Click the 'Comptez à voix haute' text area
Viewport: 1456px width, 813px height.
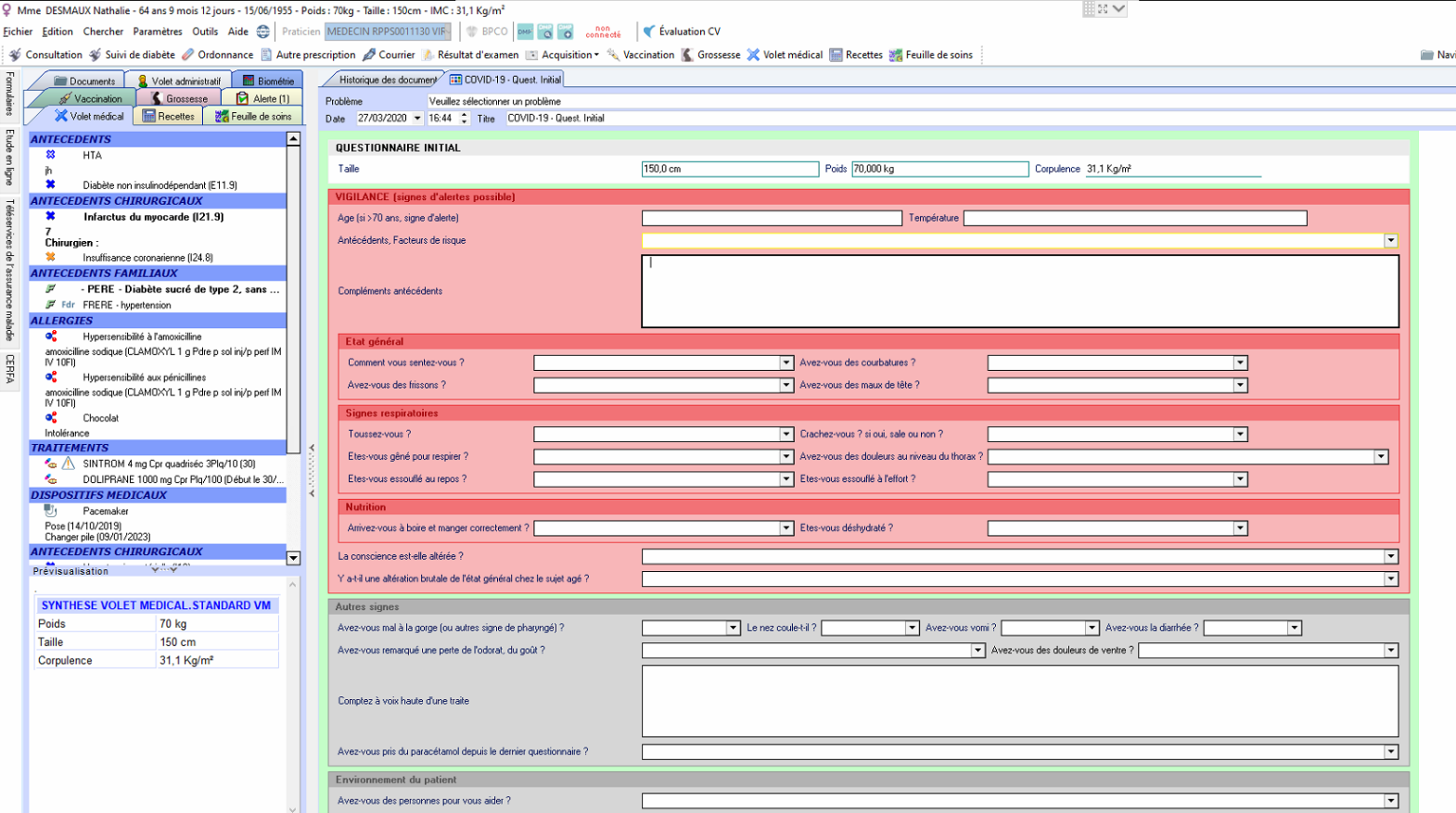(x=1020, y=701)
